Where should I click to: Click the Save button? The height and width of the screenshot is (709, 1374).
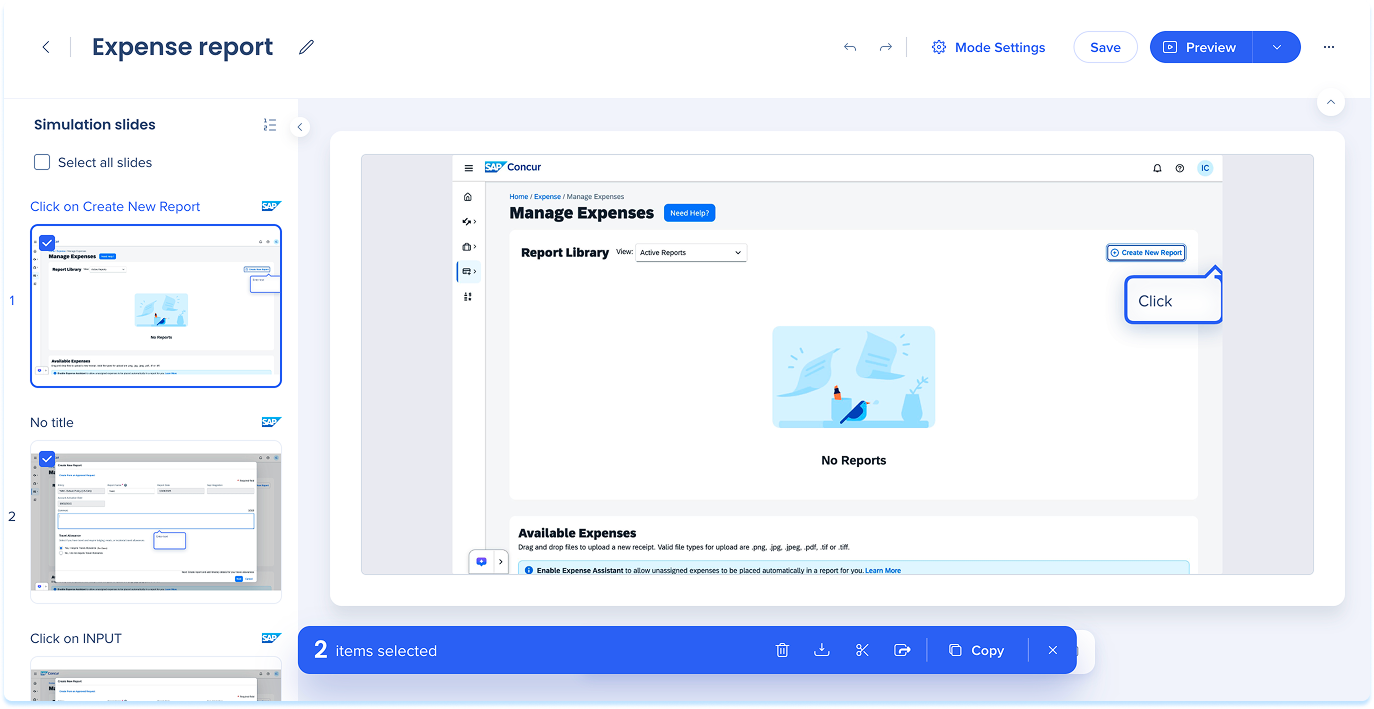(1105, 47)
